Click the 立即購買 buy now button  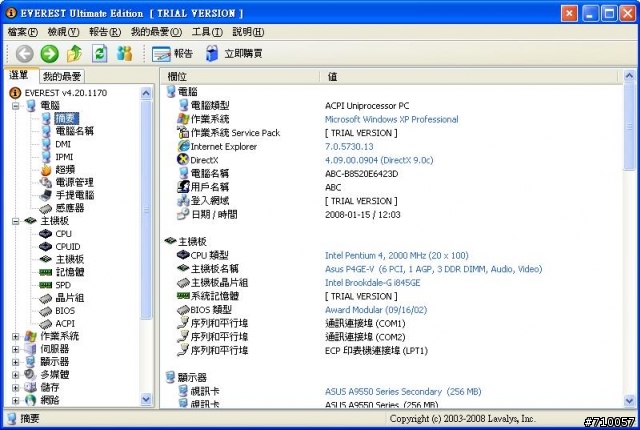233,53
